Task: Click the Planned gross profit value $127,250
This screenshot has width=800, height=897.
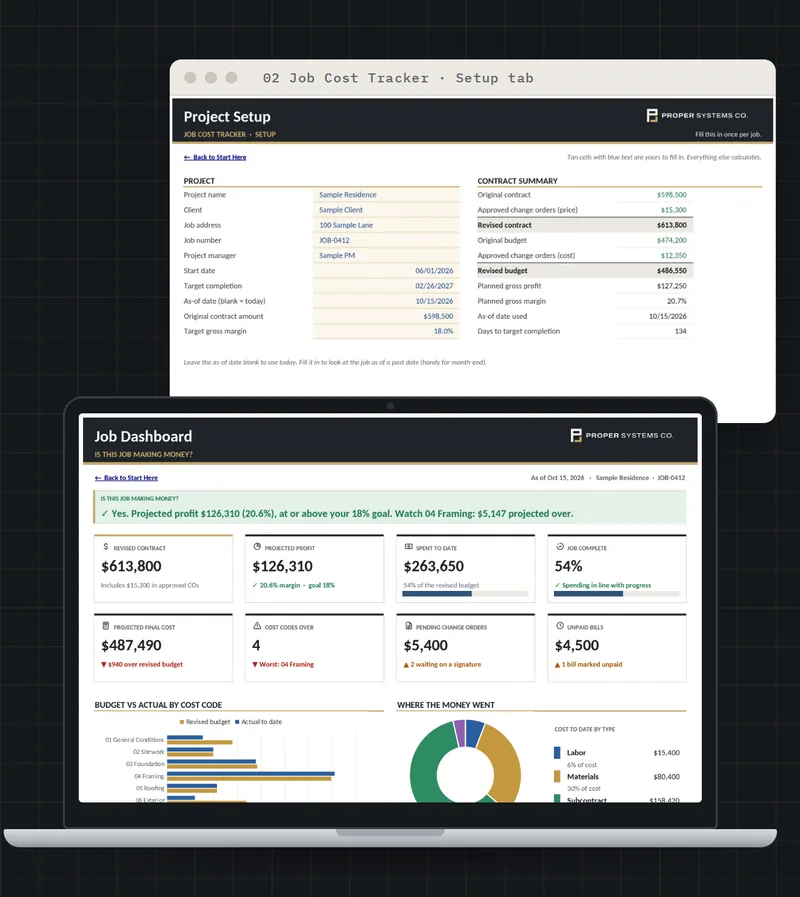Action: click(x=671, y=286)
